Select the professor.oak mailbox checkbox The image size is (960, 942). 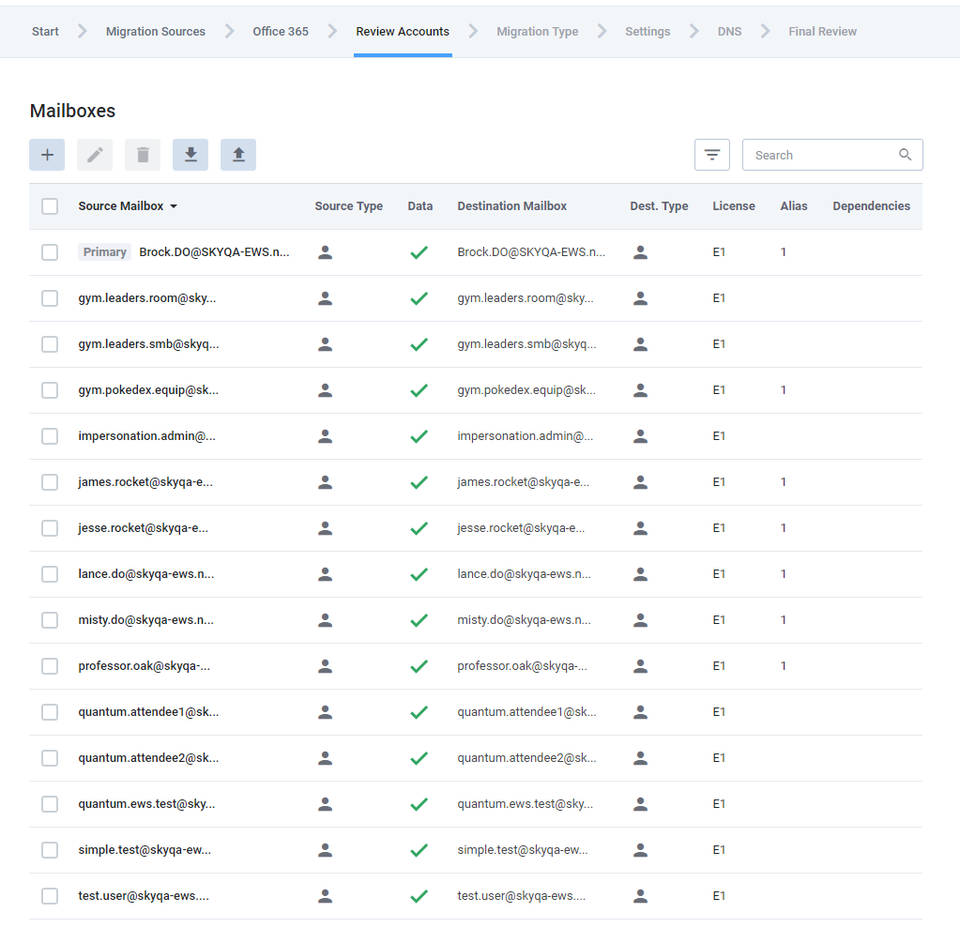pos(50,666)
